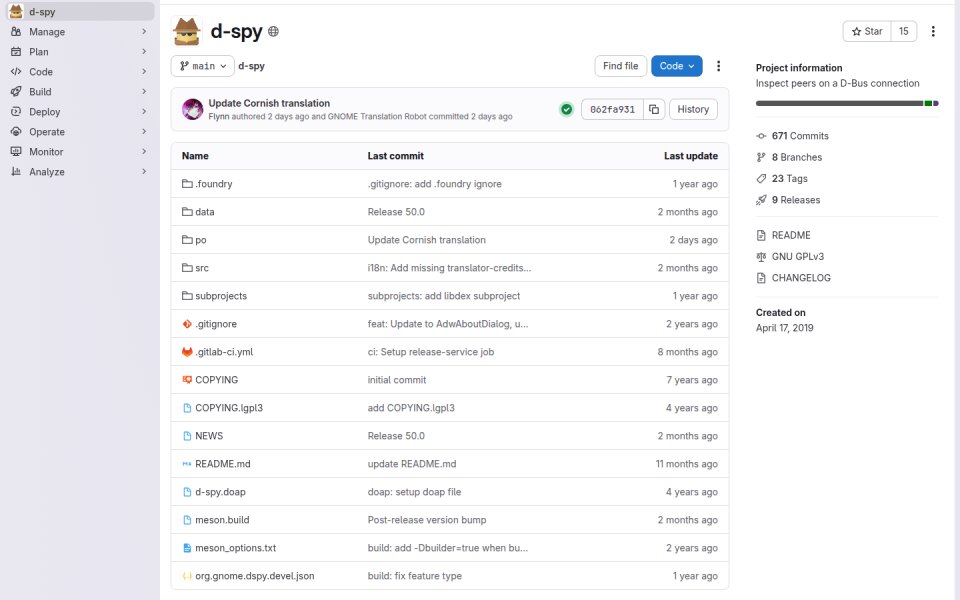Viewport: 960px width, 600px height.
Task: Open the d-spy.doap file
Action: pos(220,492)
